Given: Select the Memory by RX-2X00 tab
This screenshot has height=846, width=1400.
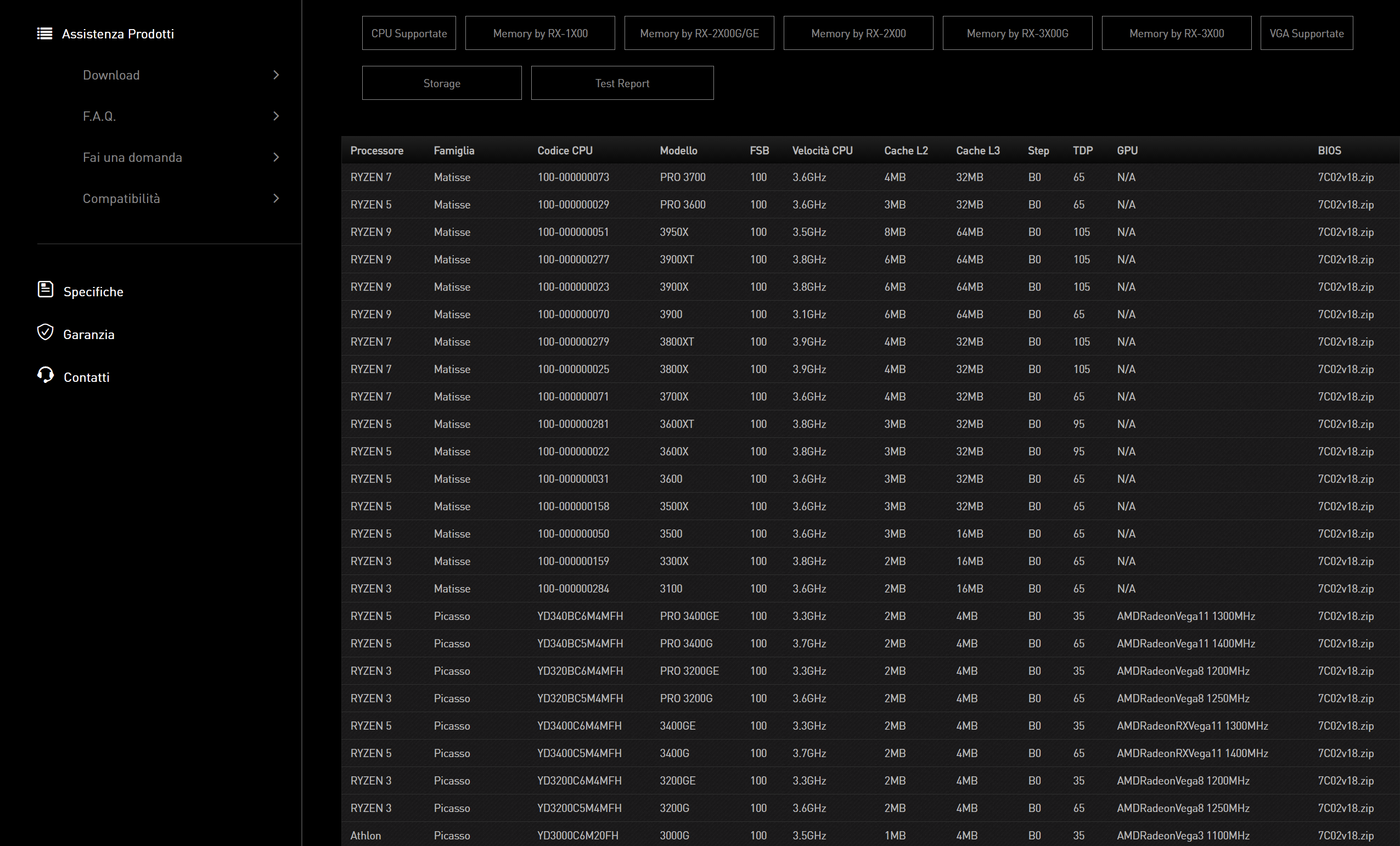Looking at the screenshot, I should [858, 33].
